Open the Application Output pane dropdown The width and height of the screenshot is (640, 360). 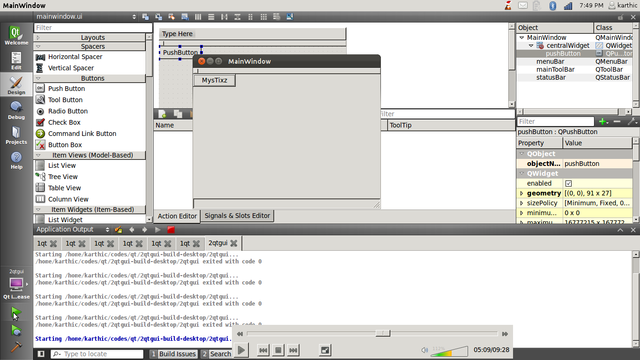(x=73, y=229)
